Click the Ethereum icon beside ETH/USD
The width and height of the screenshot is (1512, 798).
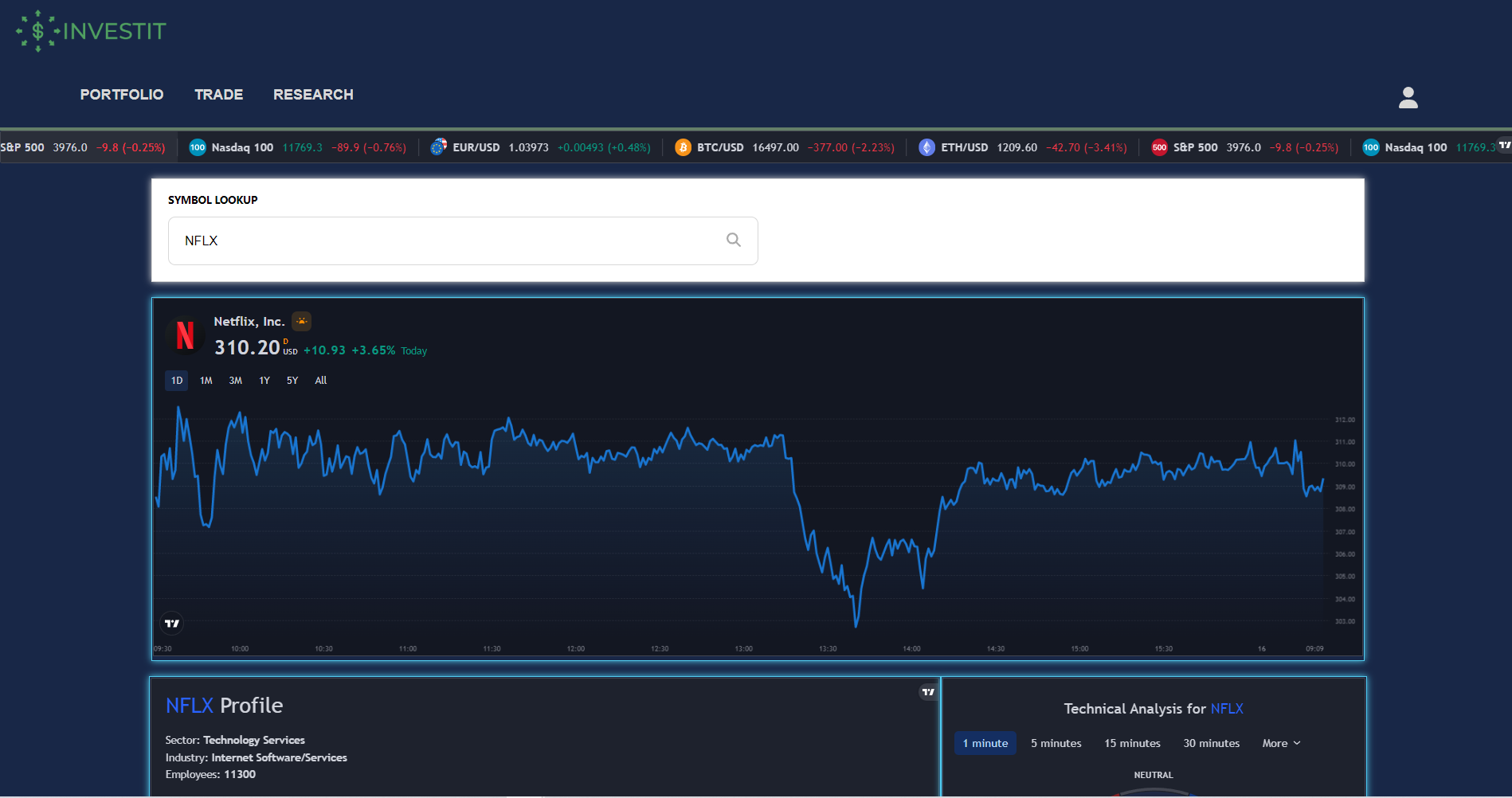(x=926, y=147)
